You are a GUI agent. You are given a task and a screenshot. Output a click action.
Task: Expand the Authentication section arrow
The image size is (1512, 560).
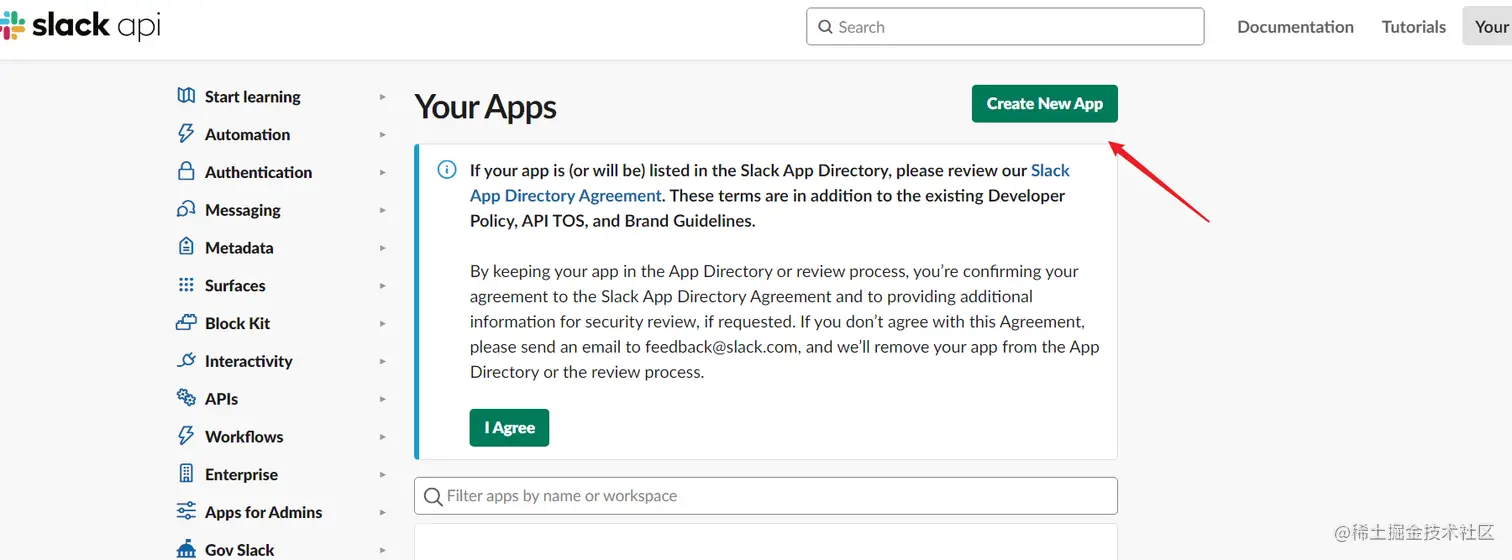coord(383,172)
